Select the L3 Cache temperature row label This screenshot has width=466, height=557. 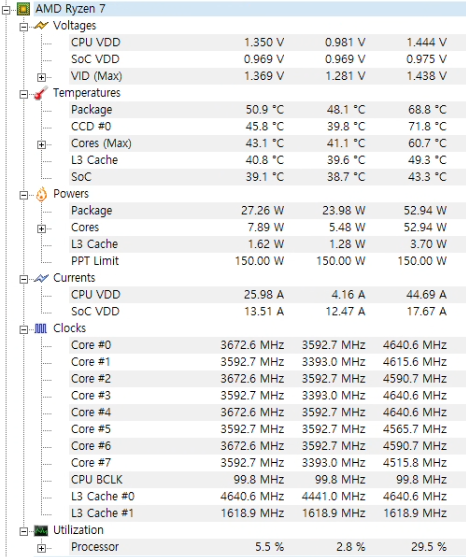point(94,160)
